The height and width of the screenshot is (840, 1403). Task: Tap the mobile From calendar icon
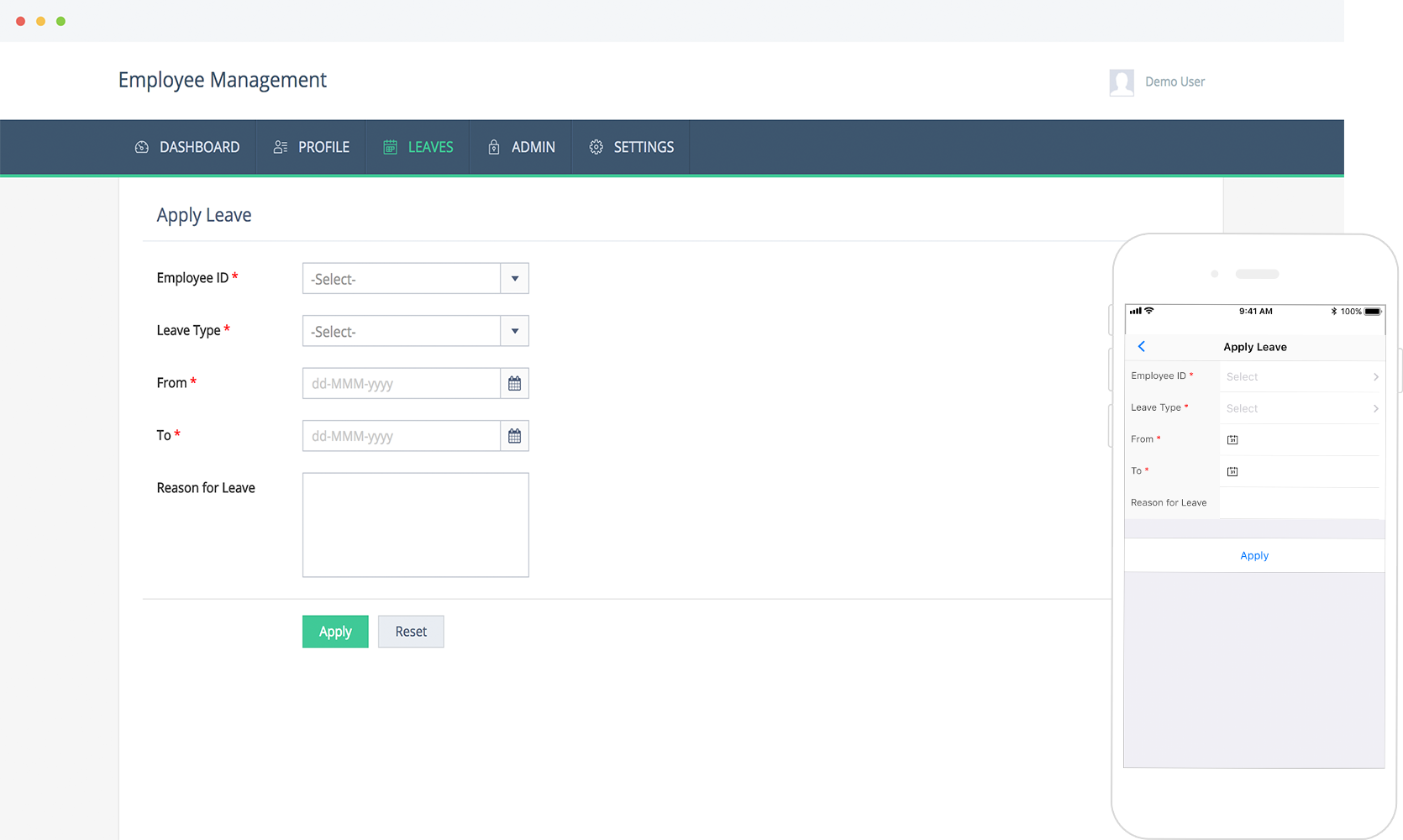pyautogui.click(x=1232, y=439)
